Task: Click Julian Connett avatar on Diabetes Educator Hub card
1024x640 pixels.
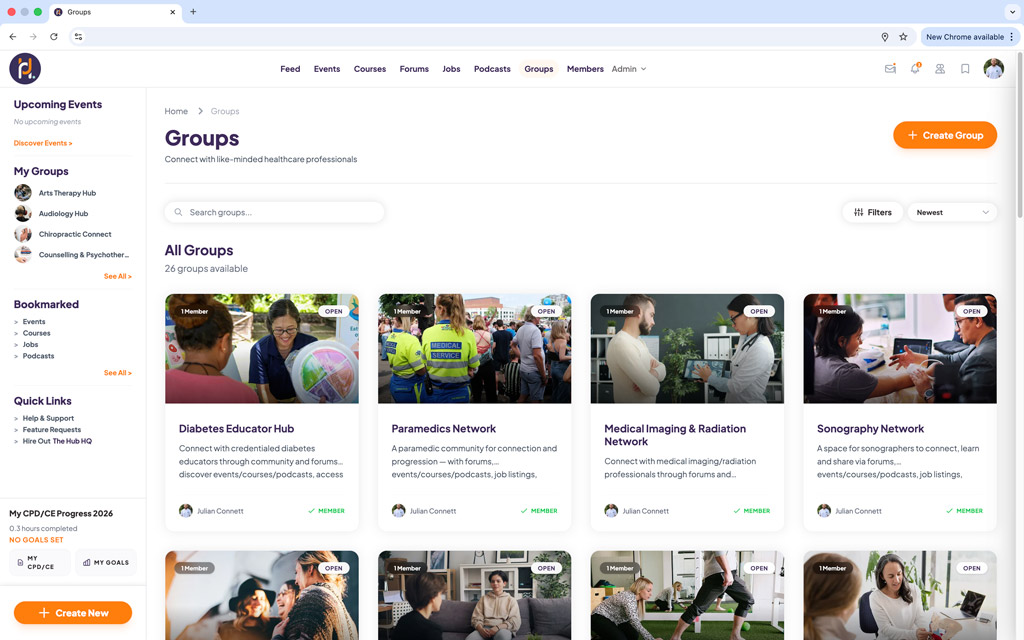Action: pyautogui.click(x=185, y=511)
